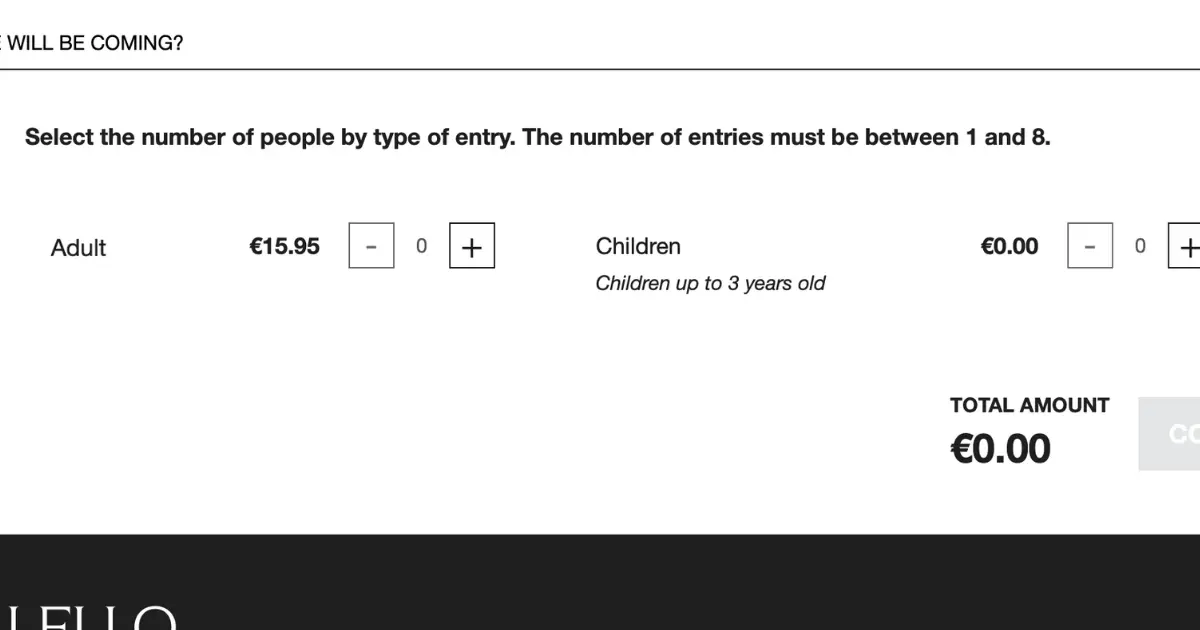
Task: Click the black footer band
Action: (600, 582)
